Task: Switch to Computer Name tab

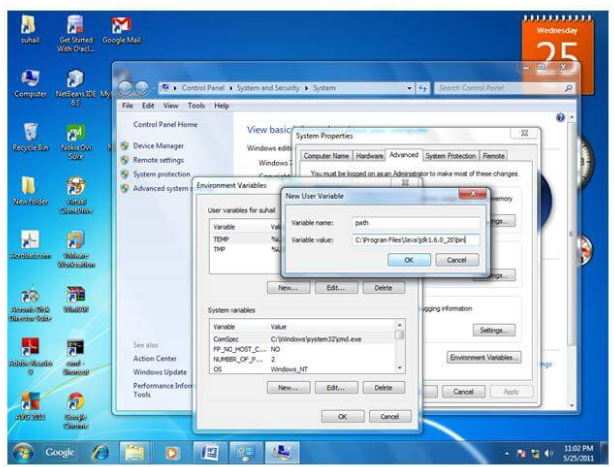Action: coord(326,156)
